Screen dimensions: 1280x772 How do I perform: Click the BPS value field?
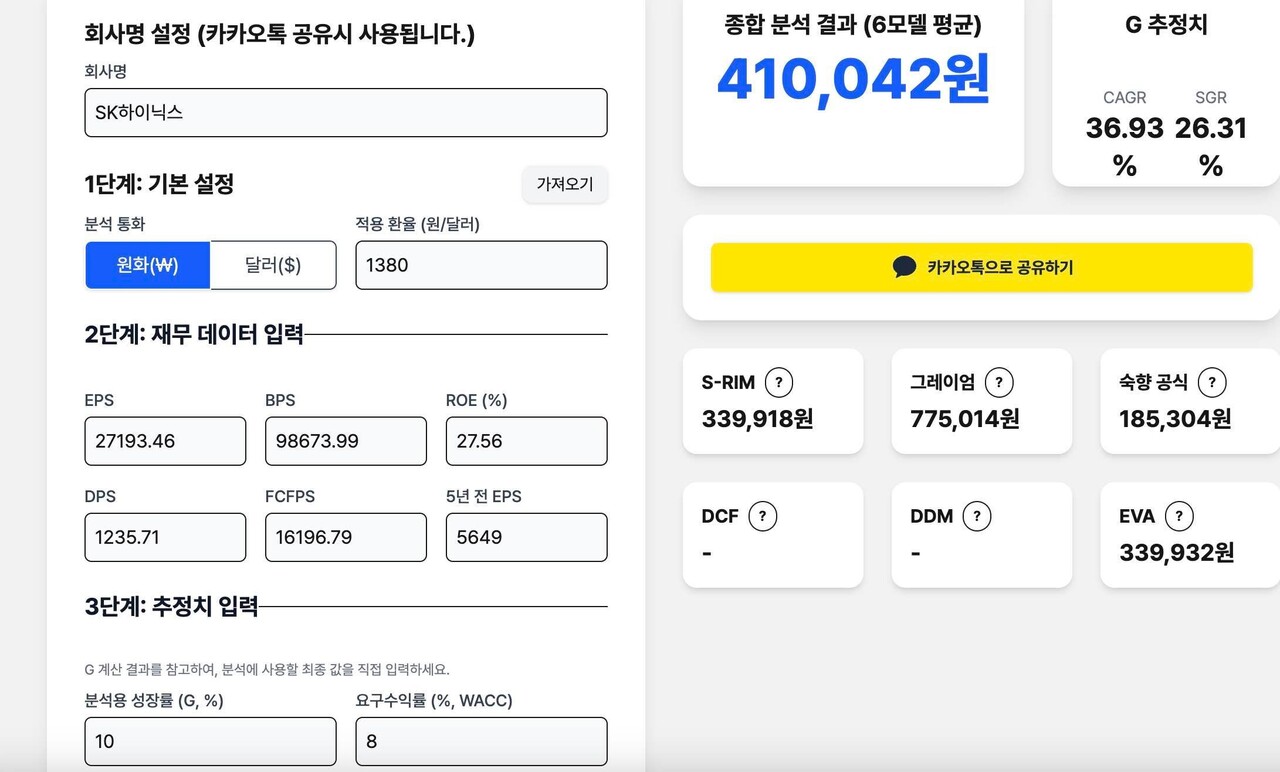345,441
